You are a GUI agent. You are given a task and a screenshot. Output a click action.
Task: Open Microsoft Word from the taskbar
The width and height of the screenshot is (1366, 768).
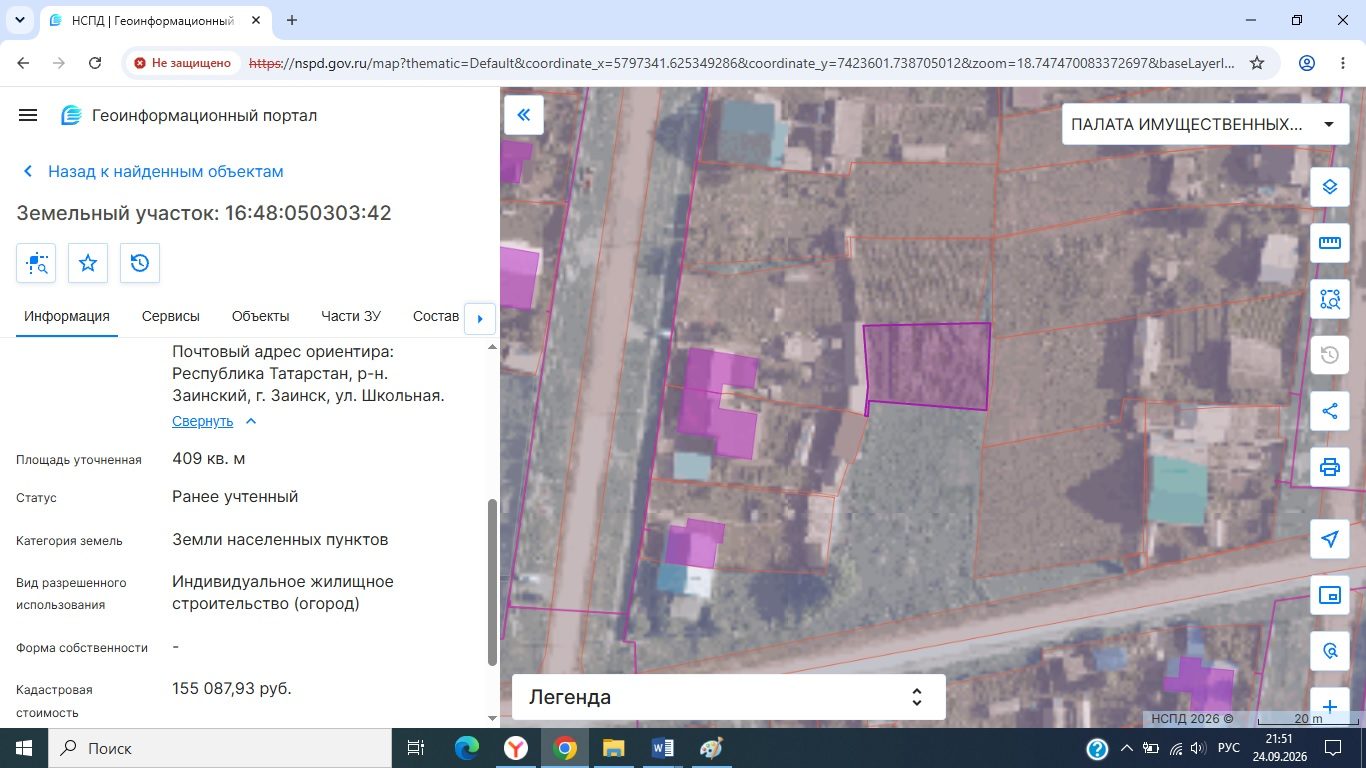pos(663,748)
